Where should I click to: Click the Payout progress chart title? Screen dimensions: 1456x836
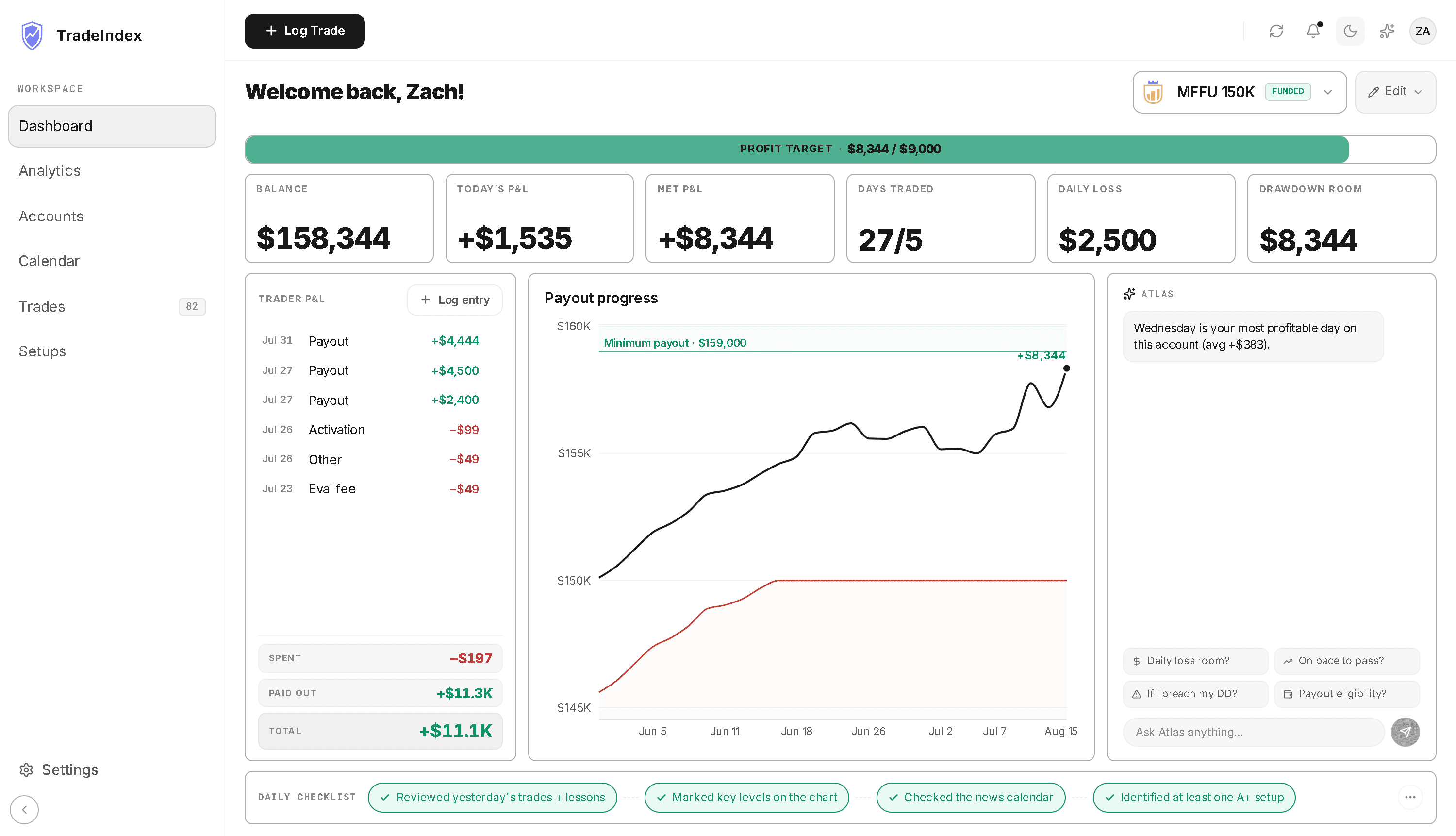pyautogui.click(x=601, y=298)
